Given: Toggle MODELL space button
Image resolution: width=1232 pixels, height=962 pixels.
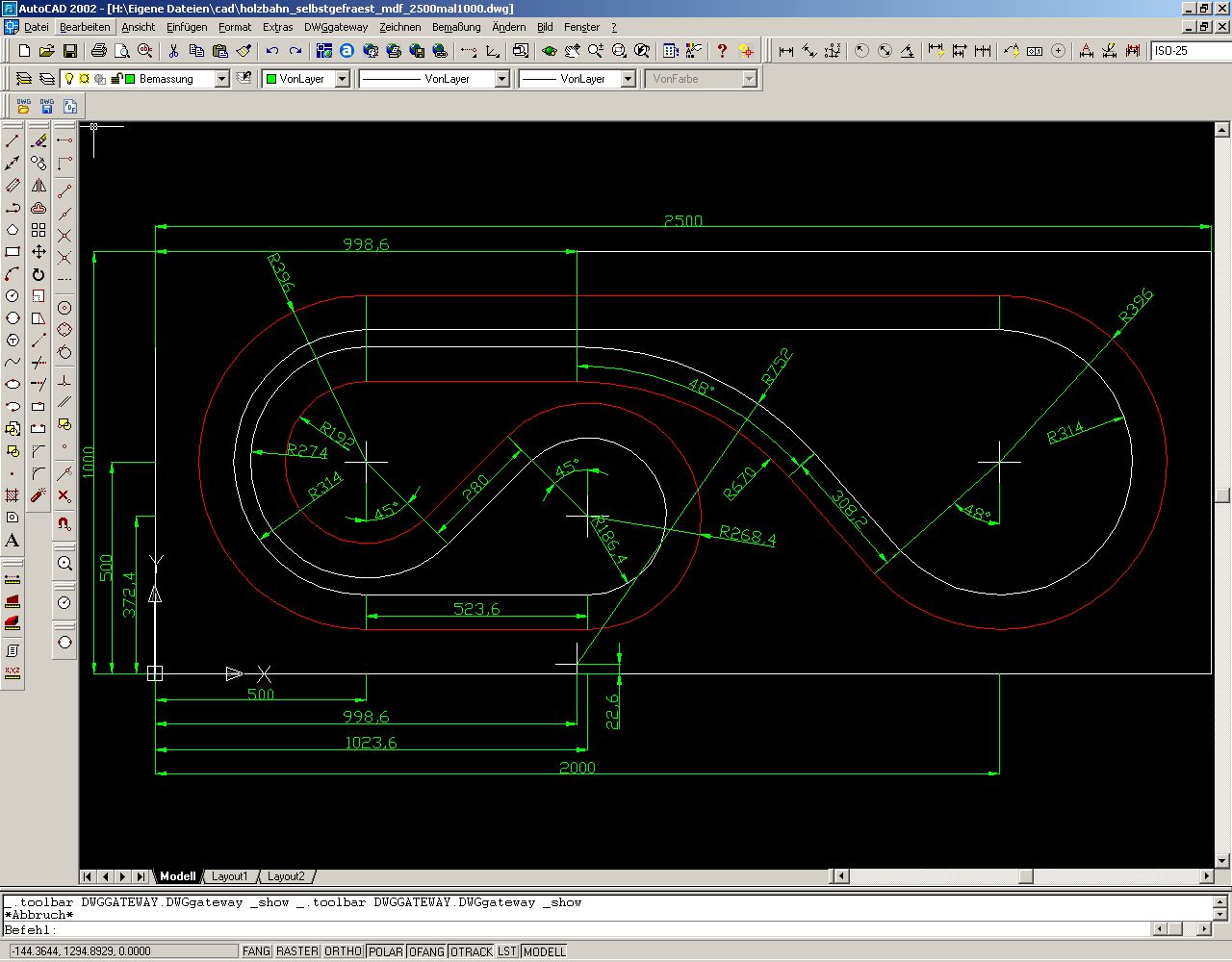Looking at the screenshot, I should (545, 951).
